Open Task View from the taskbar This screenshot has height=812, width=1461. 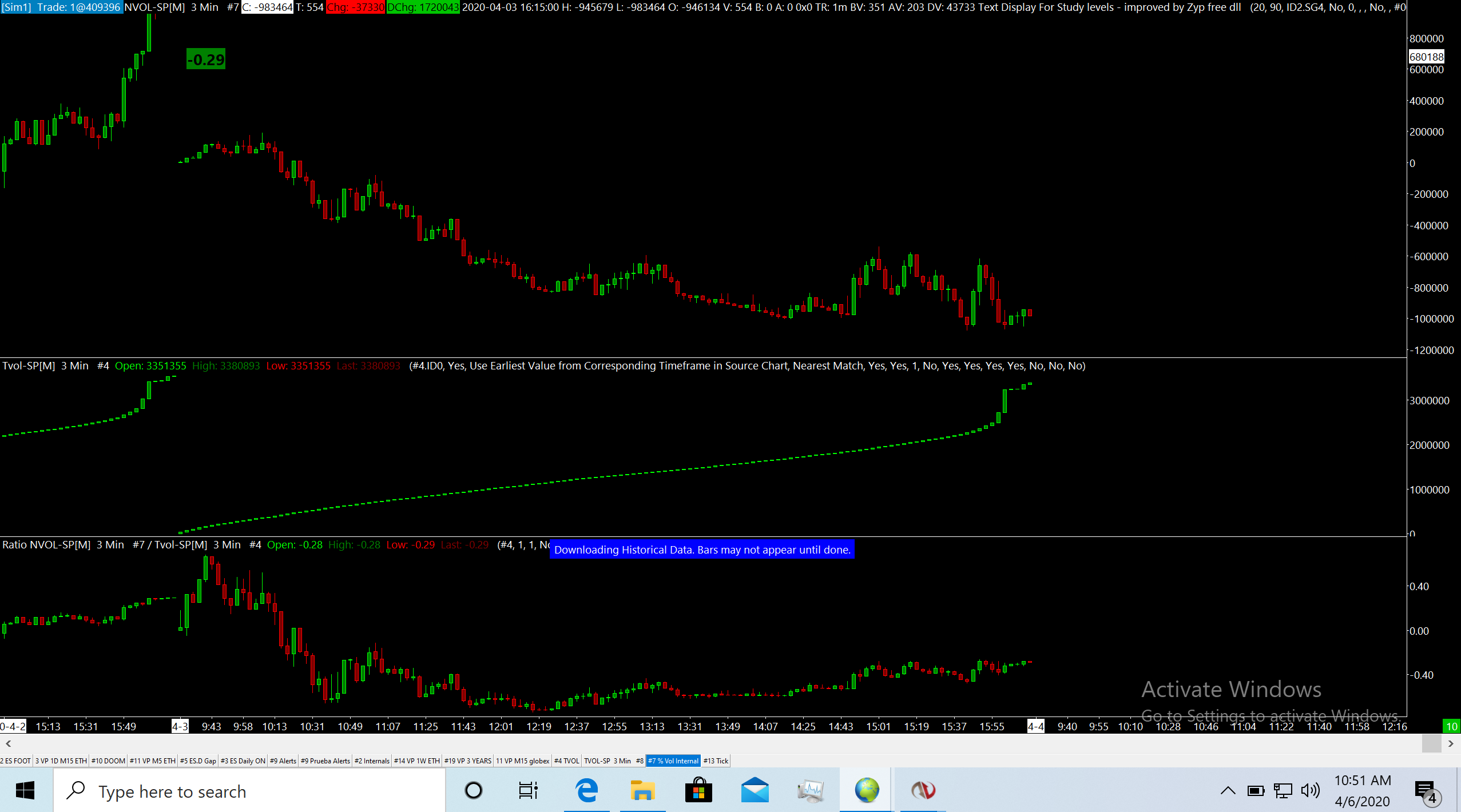528,791
